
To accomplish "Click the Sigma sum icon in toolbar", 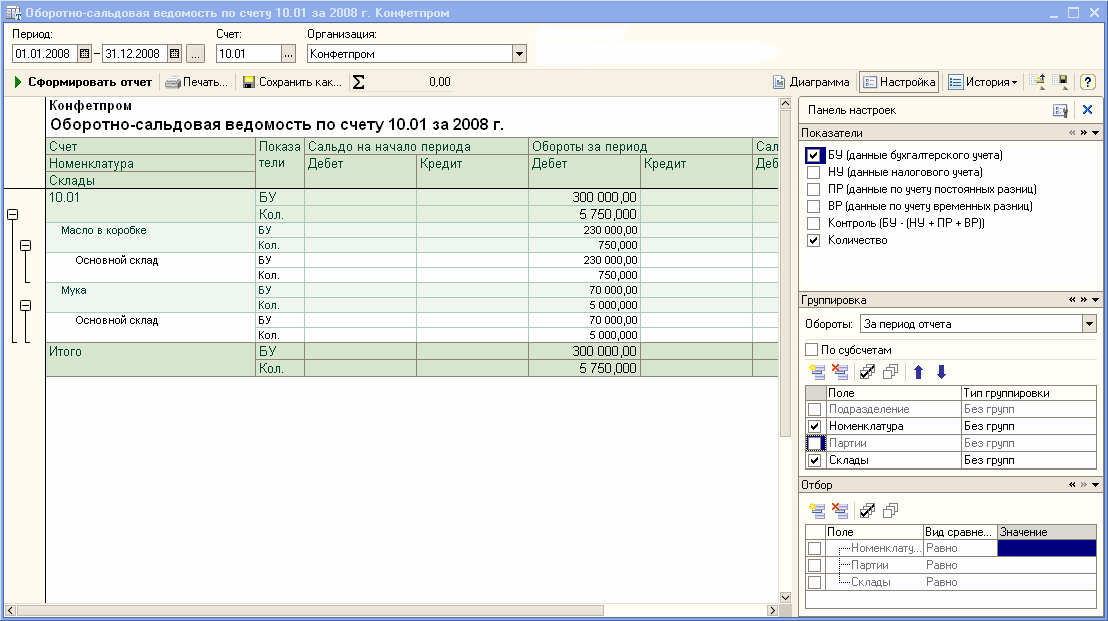I will (x=359, y=82).
